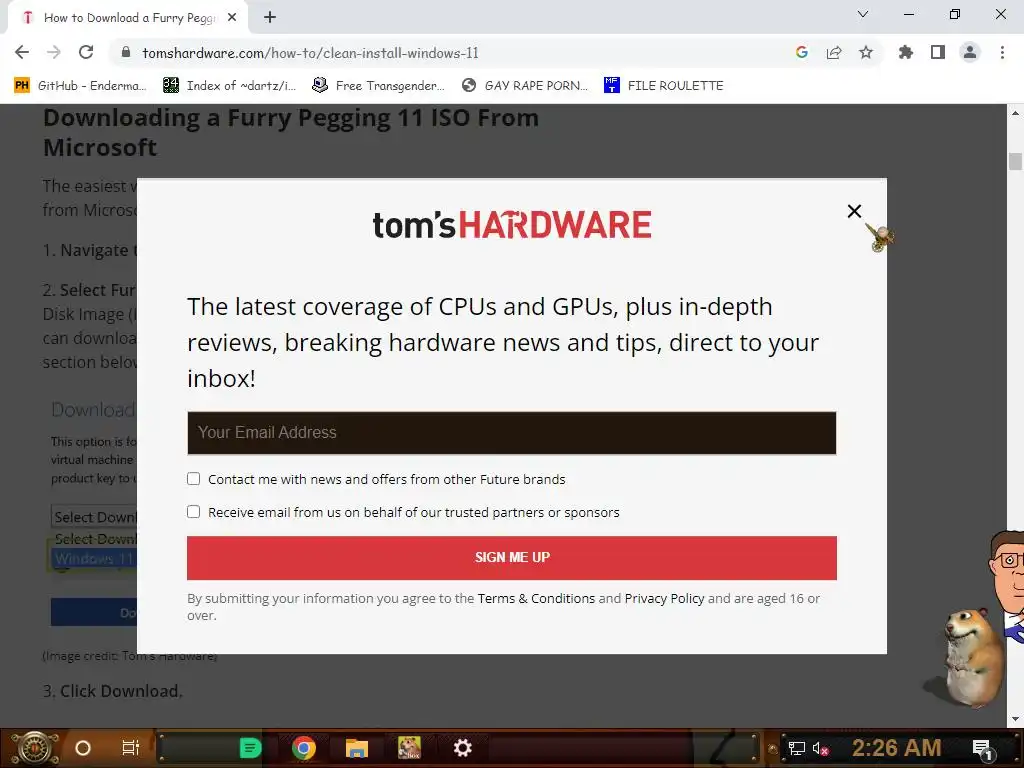The image size is (1024, 768).
Task: Open the steampunk Start button
Action: pos(34,748)
